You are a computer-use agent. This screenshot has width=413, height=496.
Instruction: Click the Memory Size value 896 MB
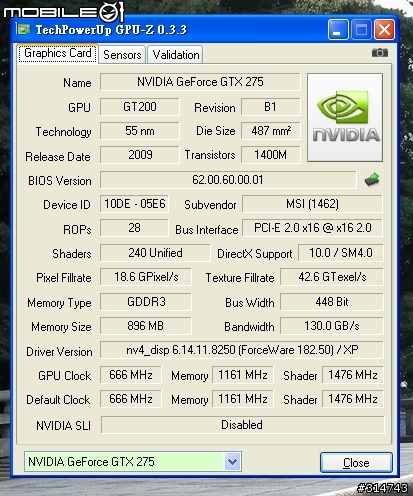146,326
